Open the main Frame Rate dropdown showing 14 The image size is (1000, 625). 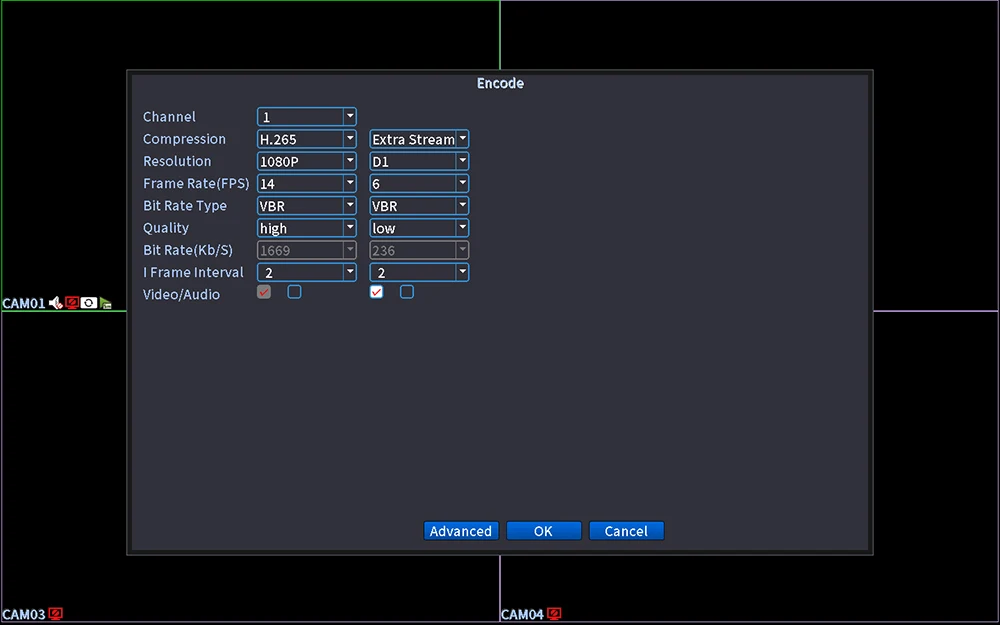pos(307,184)
